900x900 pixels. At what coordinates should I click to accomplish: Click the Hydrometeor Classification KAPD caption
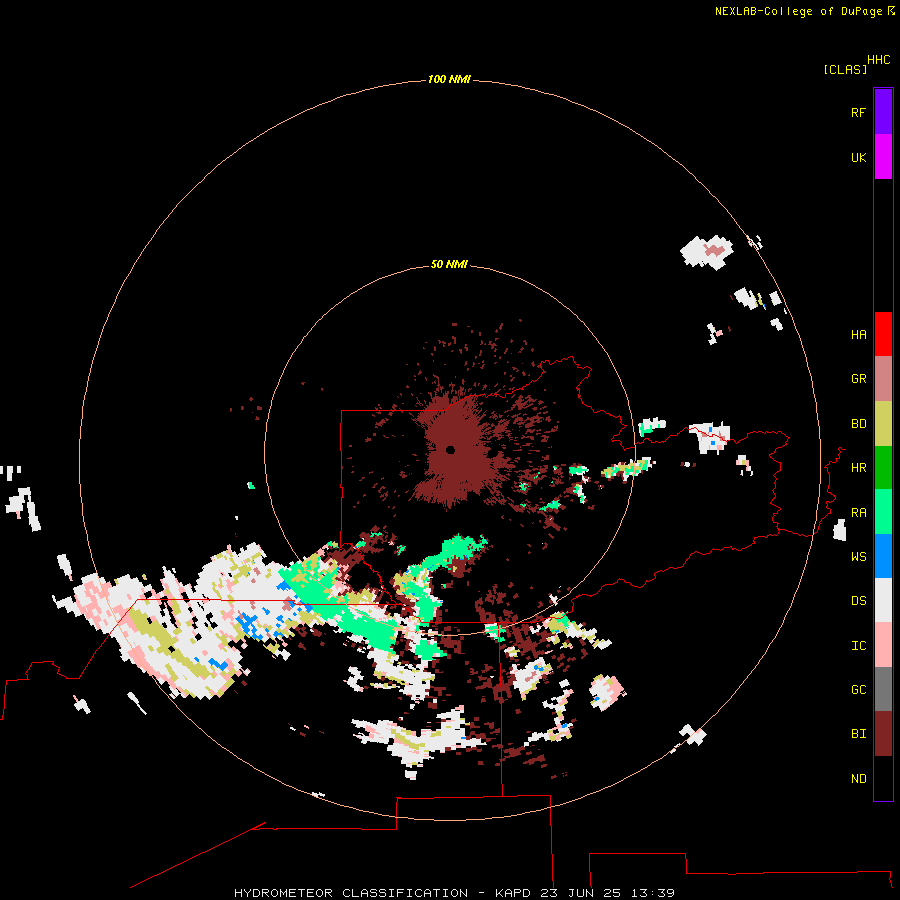[454, 893]
